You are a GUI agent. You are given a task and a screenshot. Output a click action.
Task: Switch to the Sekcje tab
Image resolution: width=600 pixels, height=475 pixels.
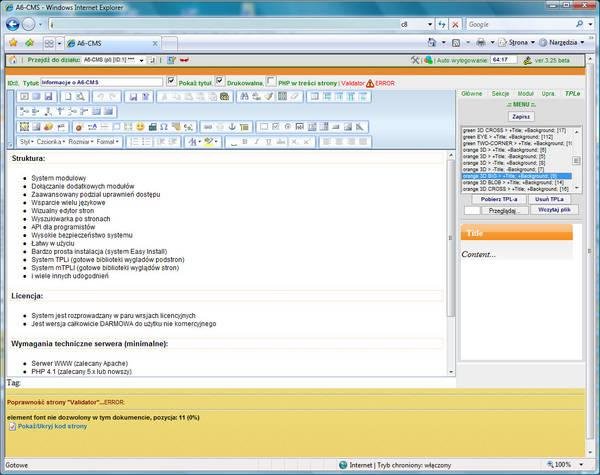click(x=500, y=94)
